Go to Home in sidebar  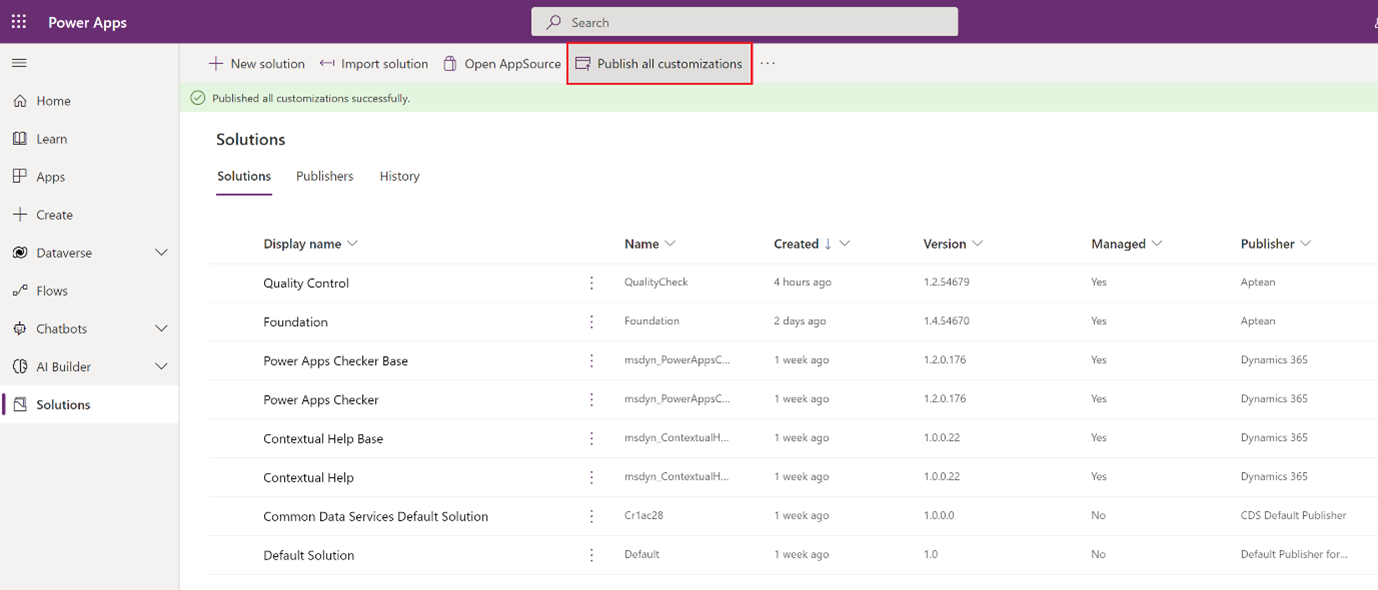pos(53,101)
